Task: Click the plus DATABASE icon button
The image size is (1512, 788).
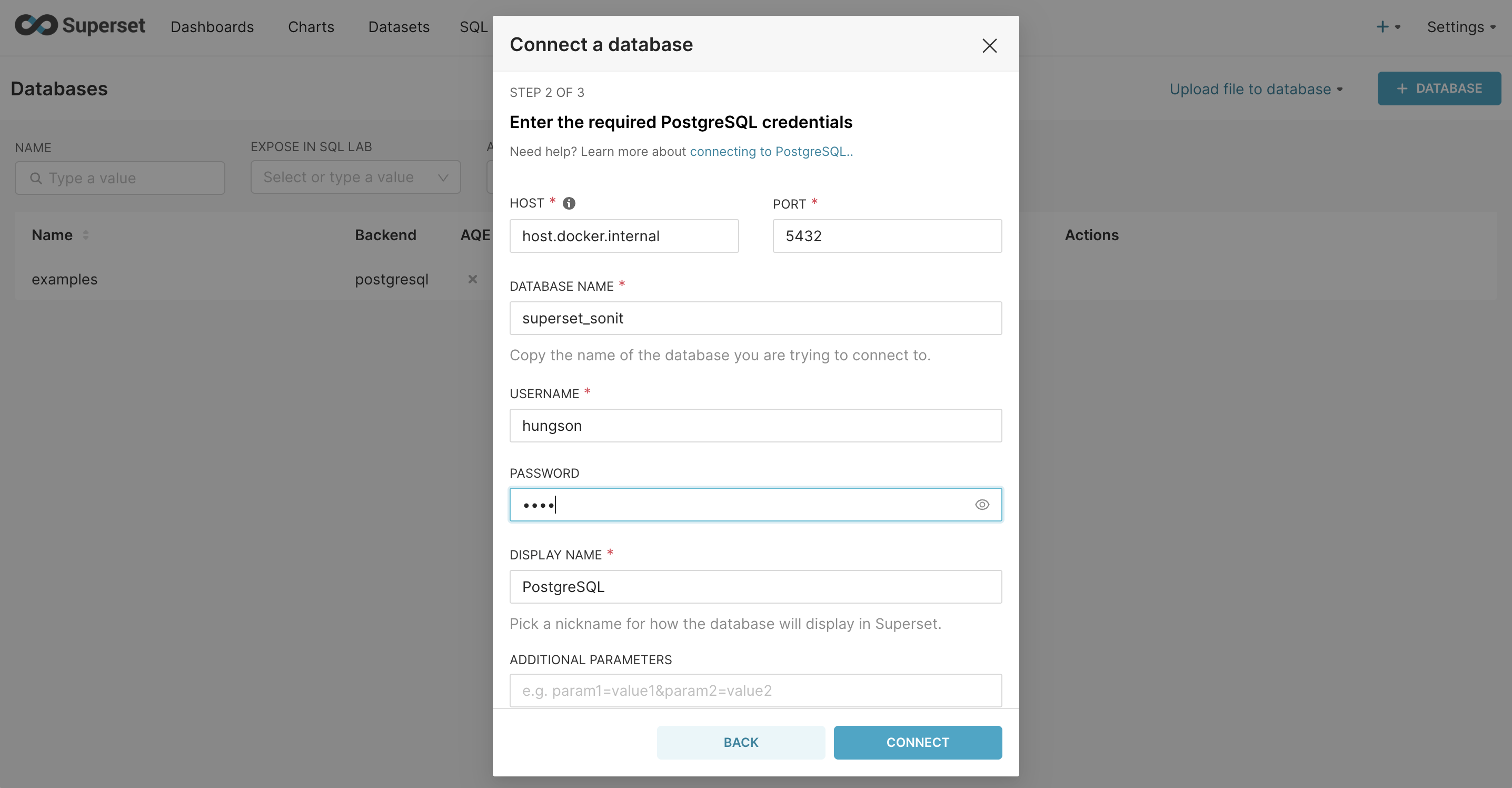Action: pos(1441,89)
